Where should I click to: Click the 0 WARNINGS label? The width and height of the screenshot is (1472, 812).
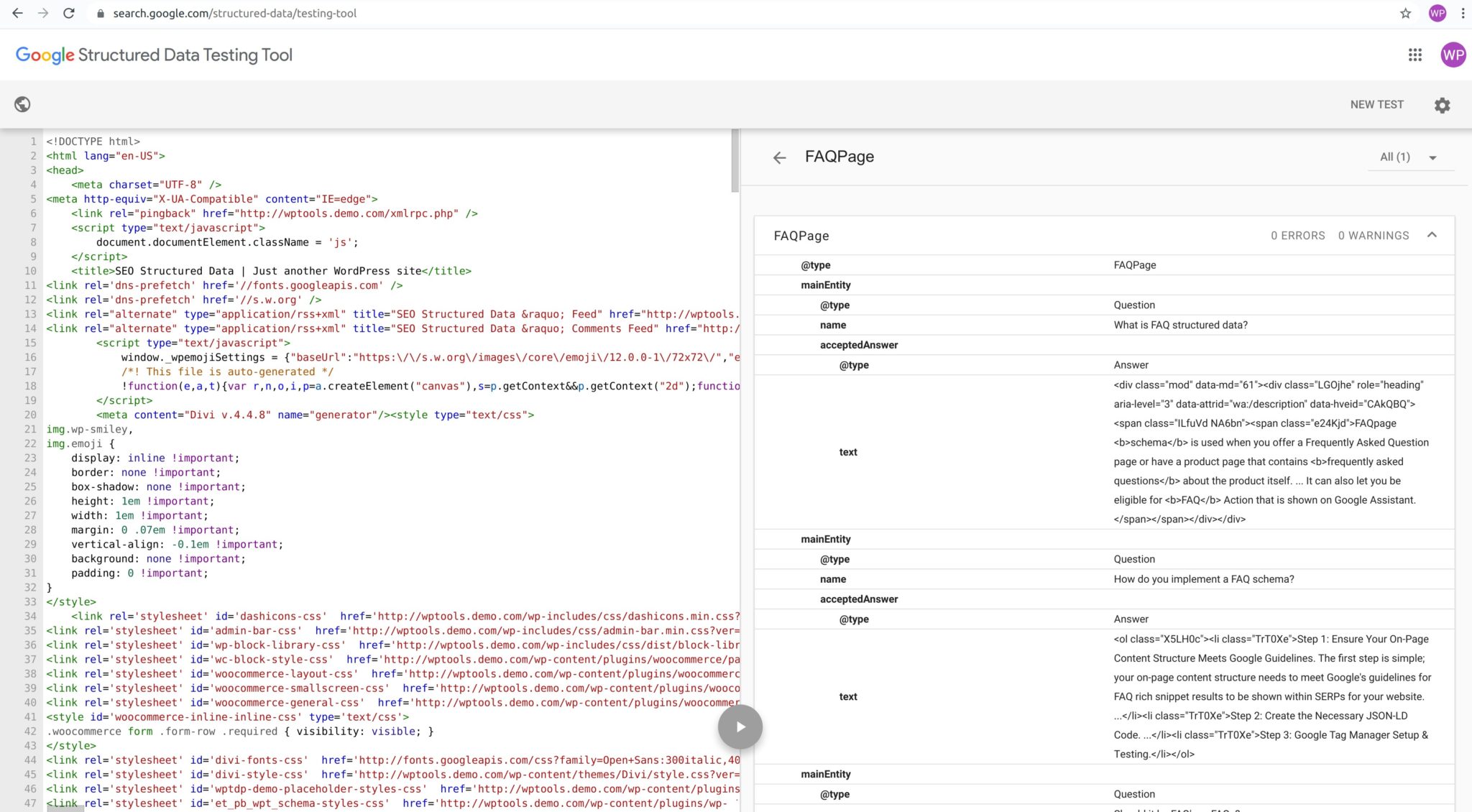(x=1374, y=236)
